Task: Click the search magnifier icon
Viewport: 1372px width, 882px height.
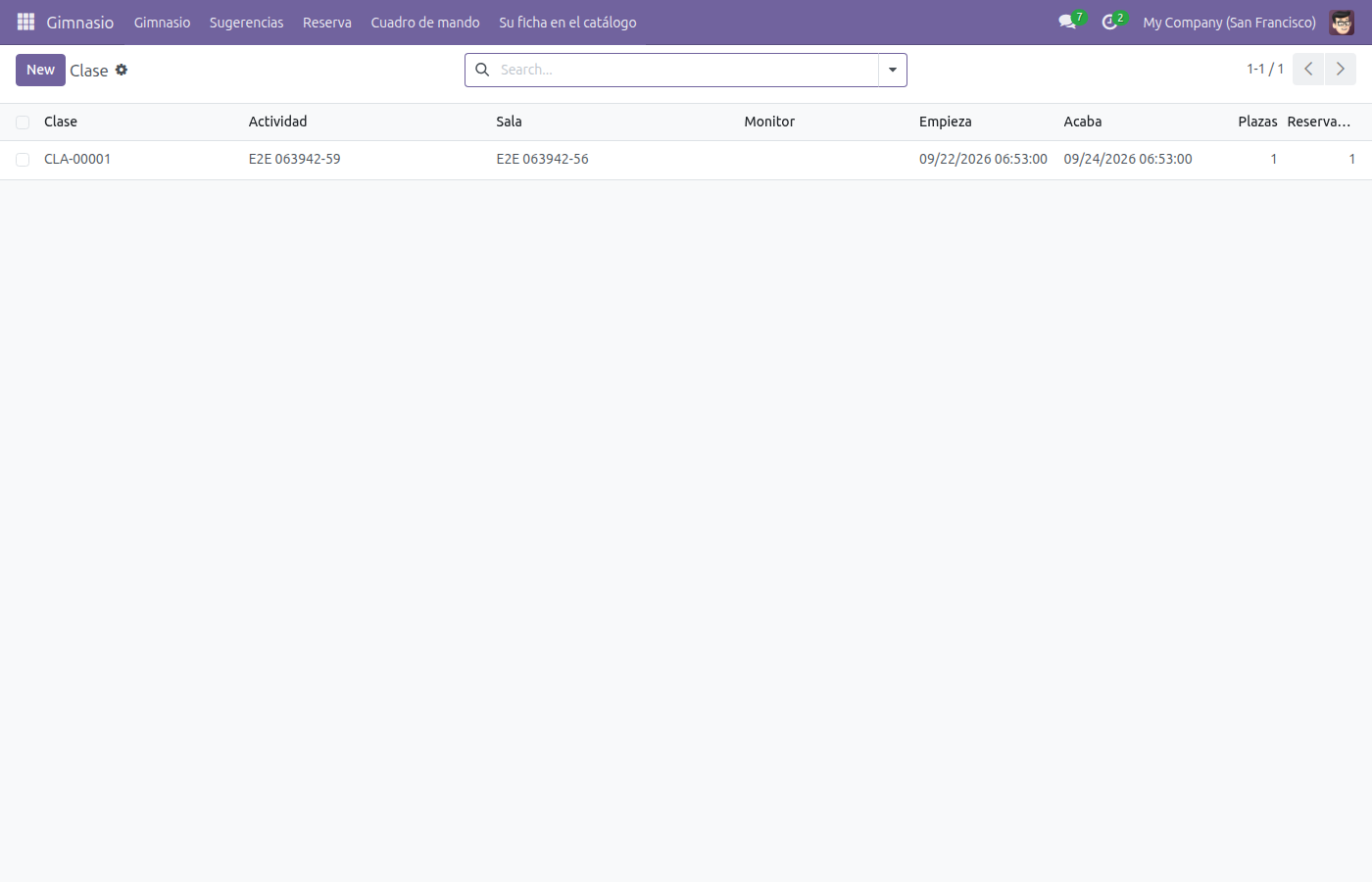Action: click(482, 70)
